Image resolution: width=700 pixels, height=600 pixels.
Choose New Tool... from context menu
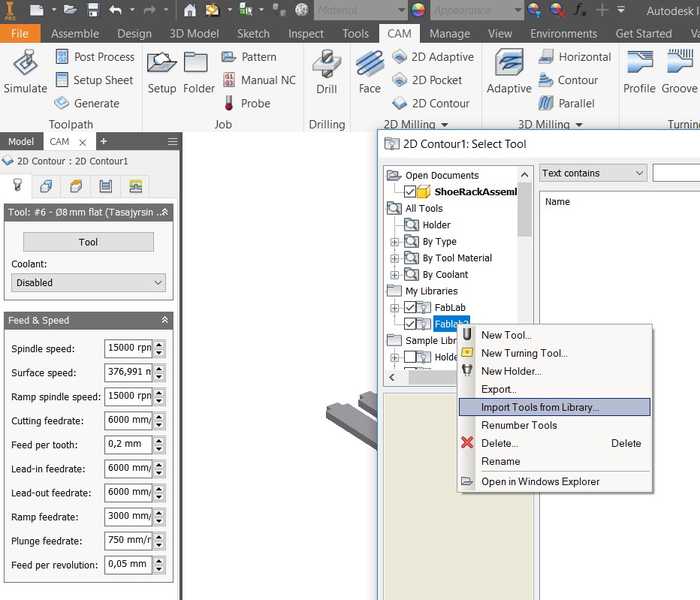(554, 335)
